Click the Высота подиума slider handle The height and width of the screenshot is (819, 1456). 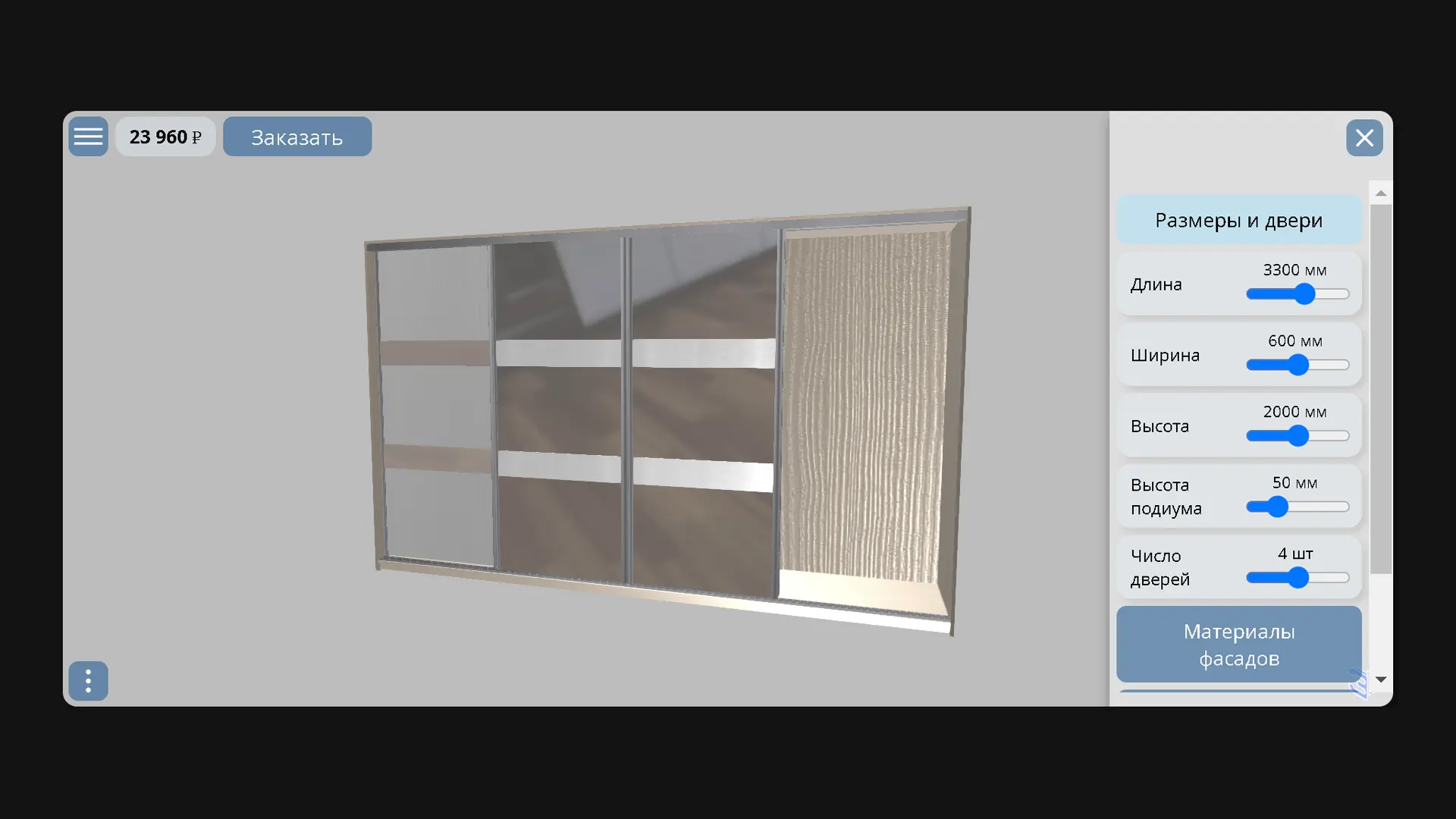pyautogui.click(x=1278, y=507)
